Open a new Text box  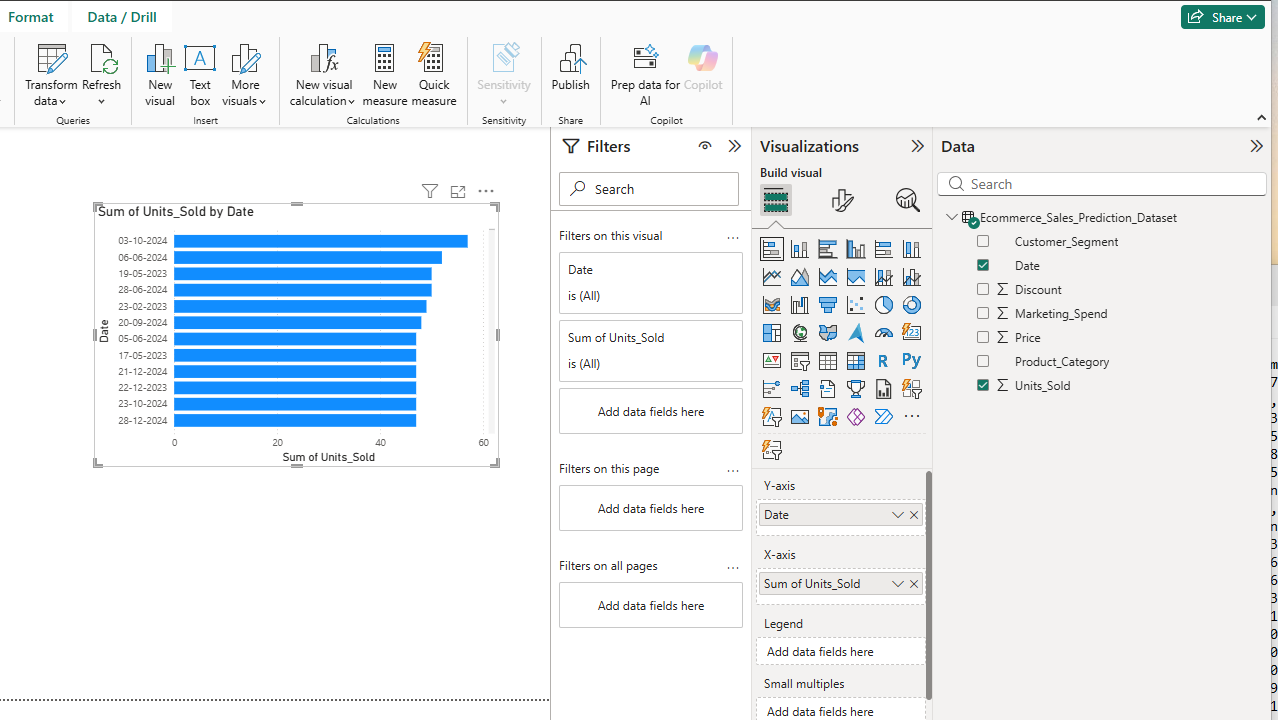pos(200,70)
